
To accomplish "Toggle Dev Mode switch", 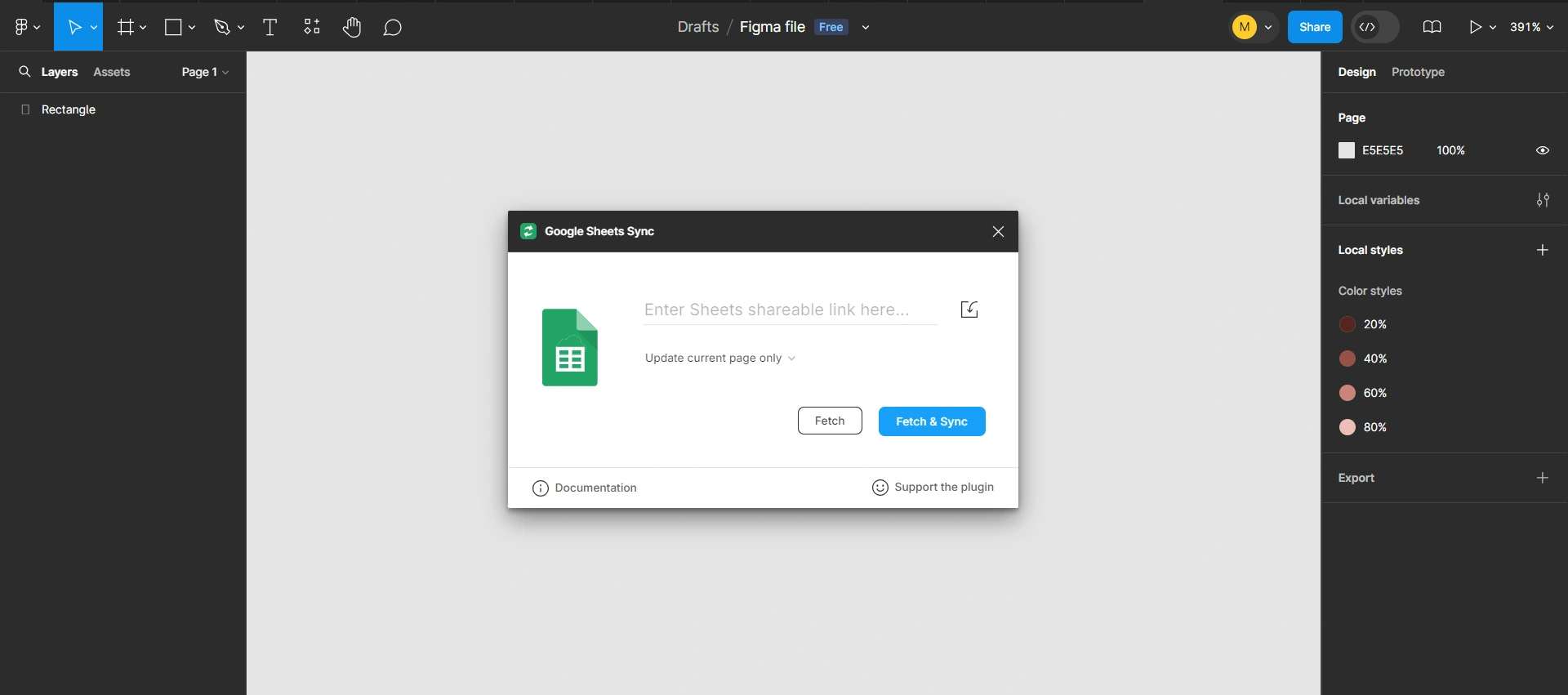I will (x=1374, y=27).
